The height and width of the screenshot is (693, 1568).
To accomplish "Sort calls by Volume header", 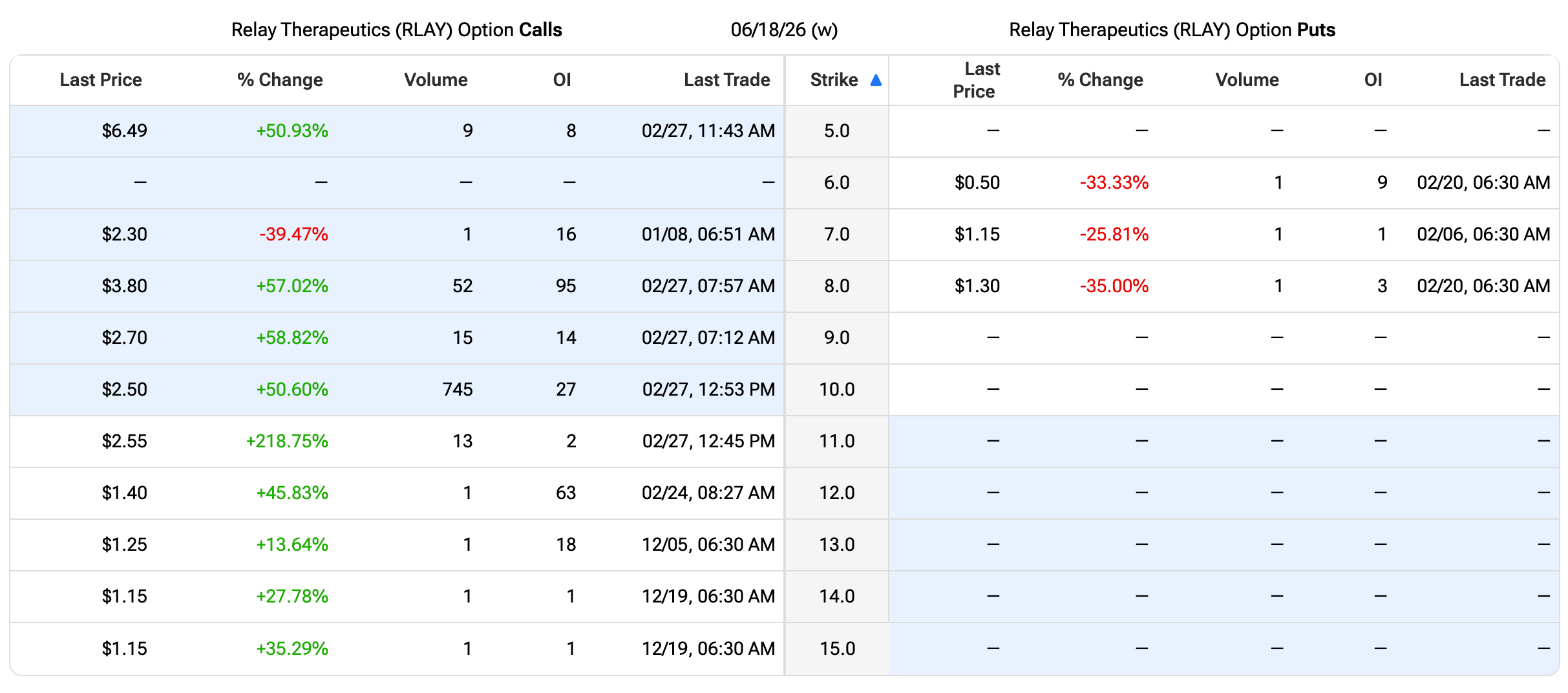I will click(x=436, y=80).
